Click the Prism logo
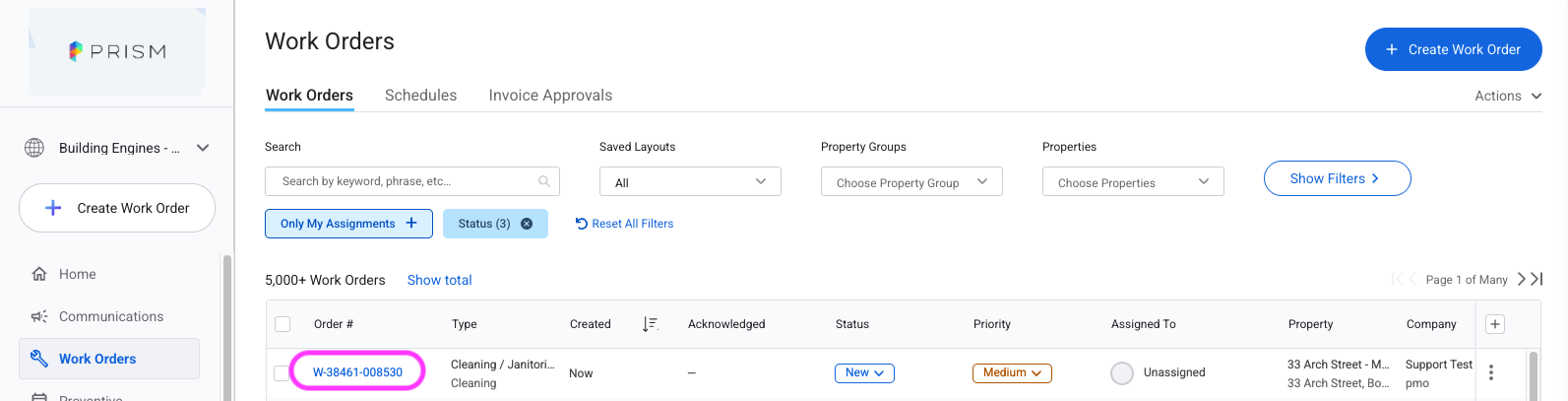 (117, 51)
